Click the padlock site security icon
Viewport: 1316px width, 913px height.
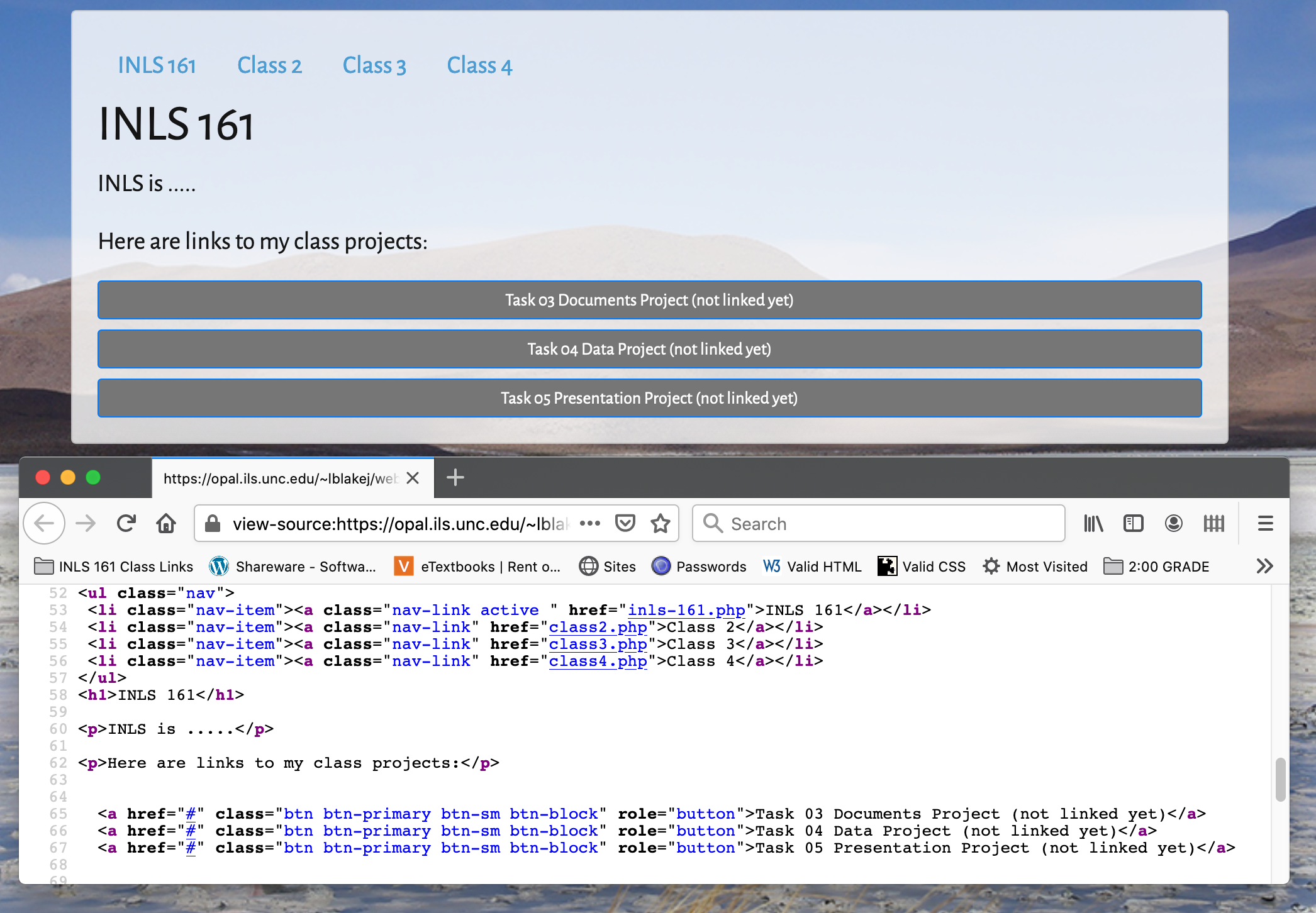(213, 523)
